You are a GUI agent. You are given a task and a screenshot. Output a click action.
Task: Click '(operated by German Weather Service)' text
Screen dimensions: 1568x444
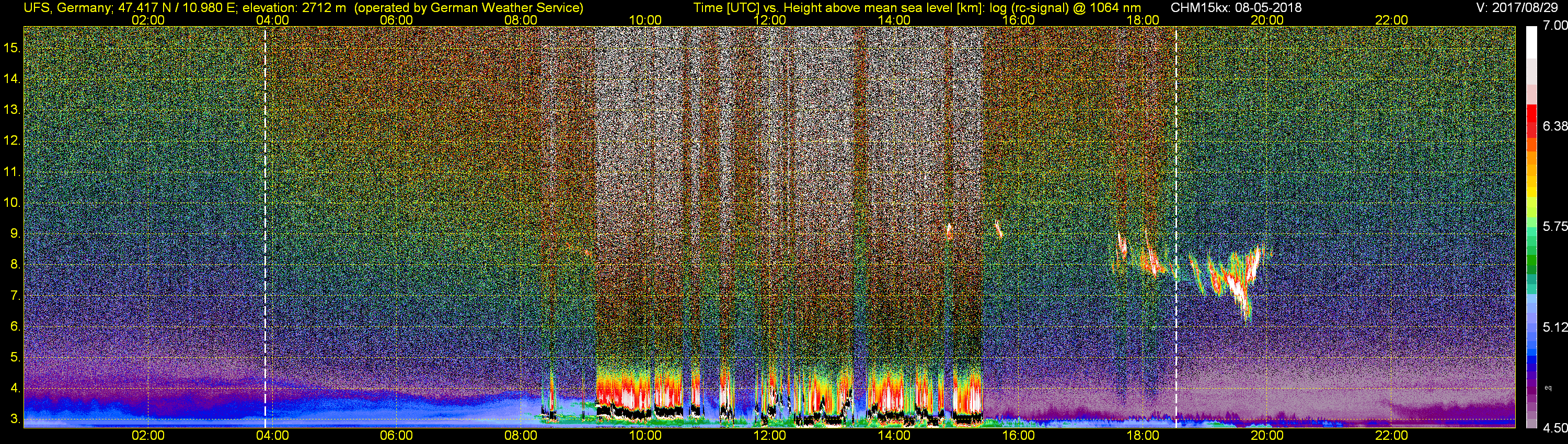[469, 8]
